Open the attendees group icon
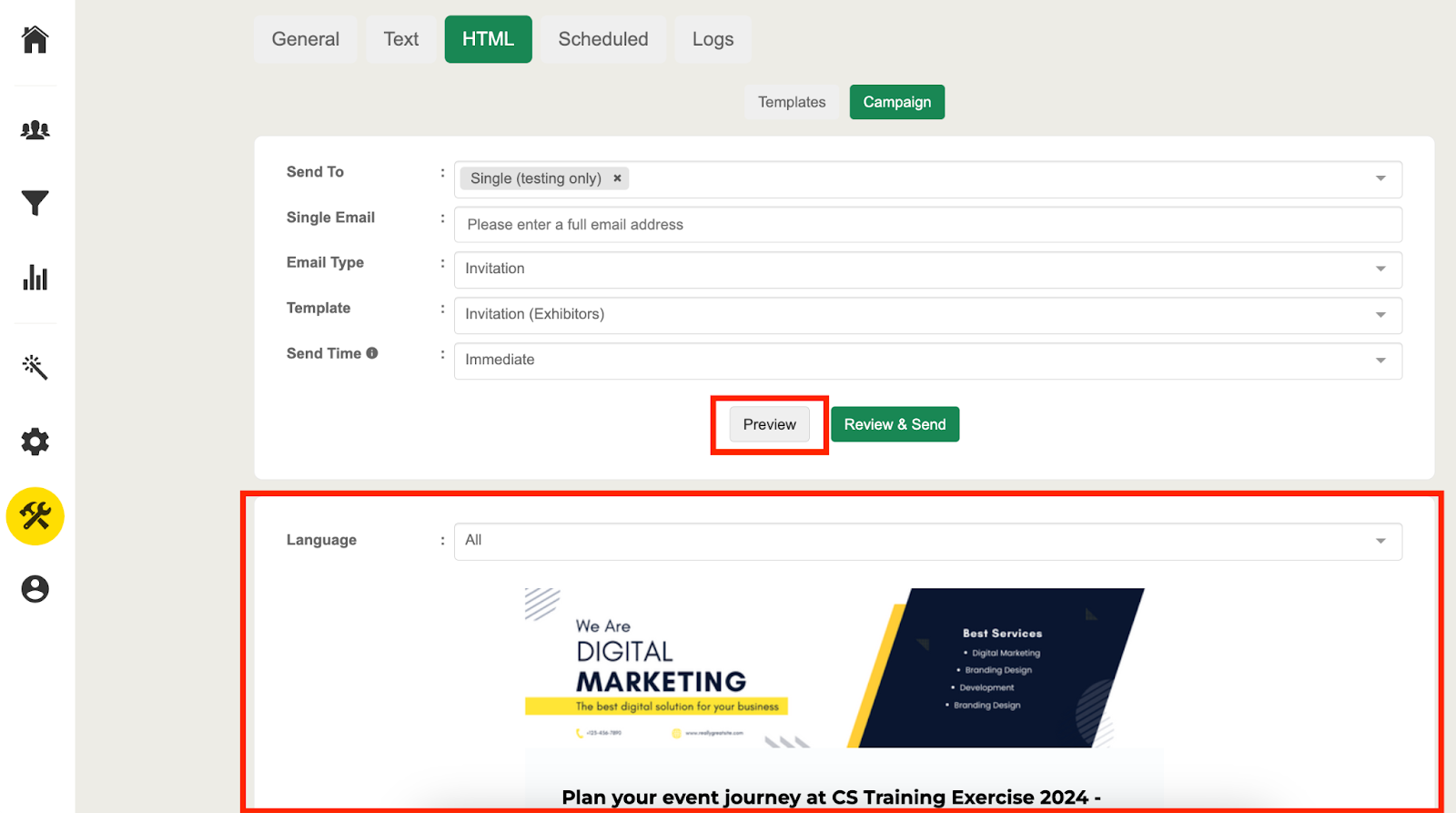The image size is (1456, 813). pyautogui.click(x=35, y=130)
